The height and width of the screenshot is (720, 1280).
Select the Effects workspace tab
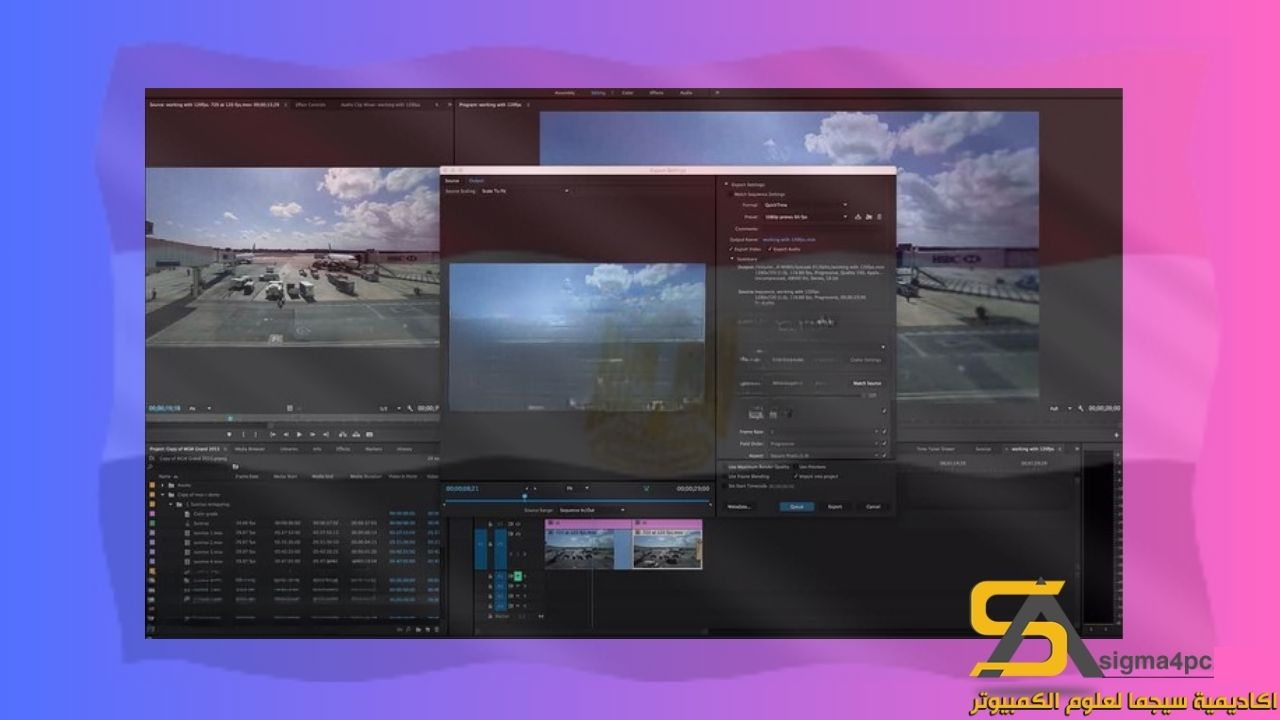pyautogui.click(x=656, y=93)
